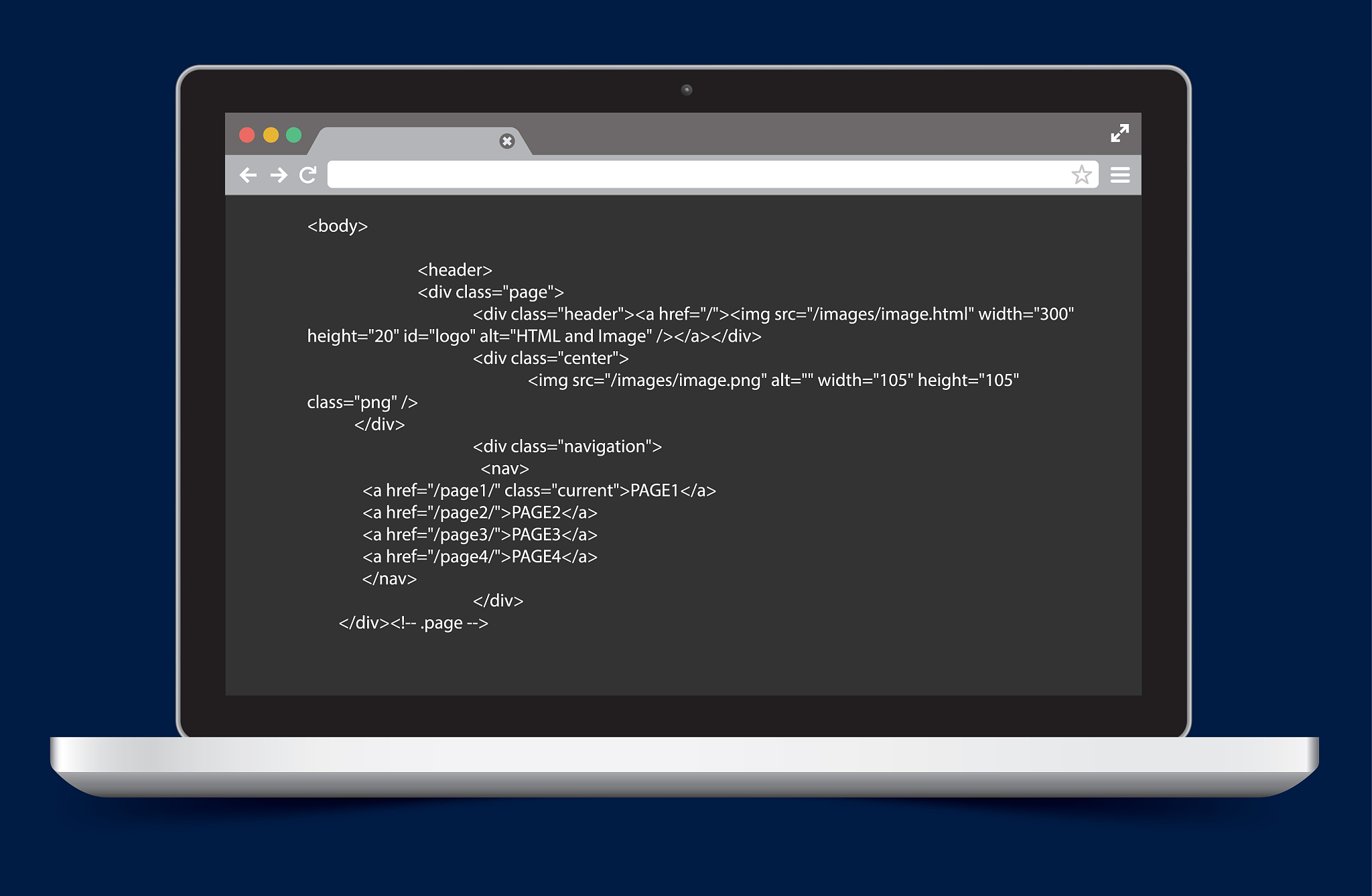Go back with the left arrow button
The width and height of the screenshot is (1372, 896).
(x=248, y=175)
